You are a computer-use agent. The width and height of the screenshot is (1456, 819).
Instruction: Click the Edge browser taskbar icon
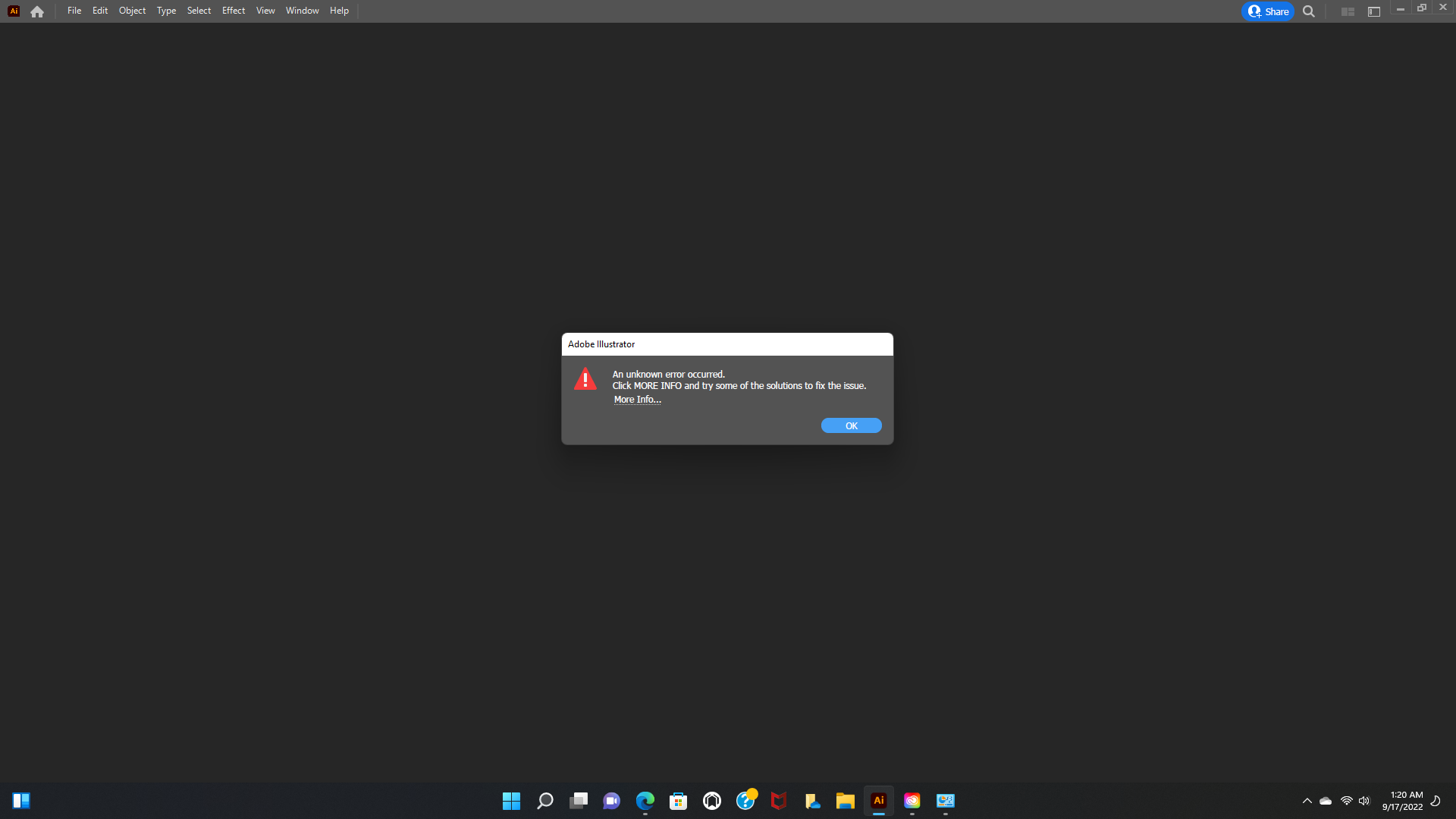click(645, 800)
